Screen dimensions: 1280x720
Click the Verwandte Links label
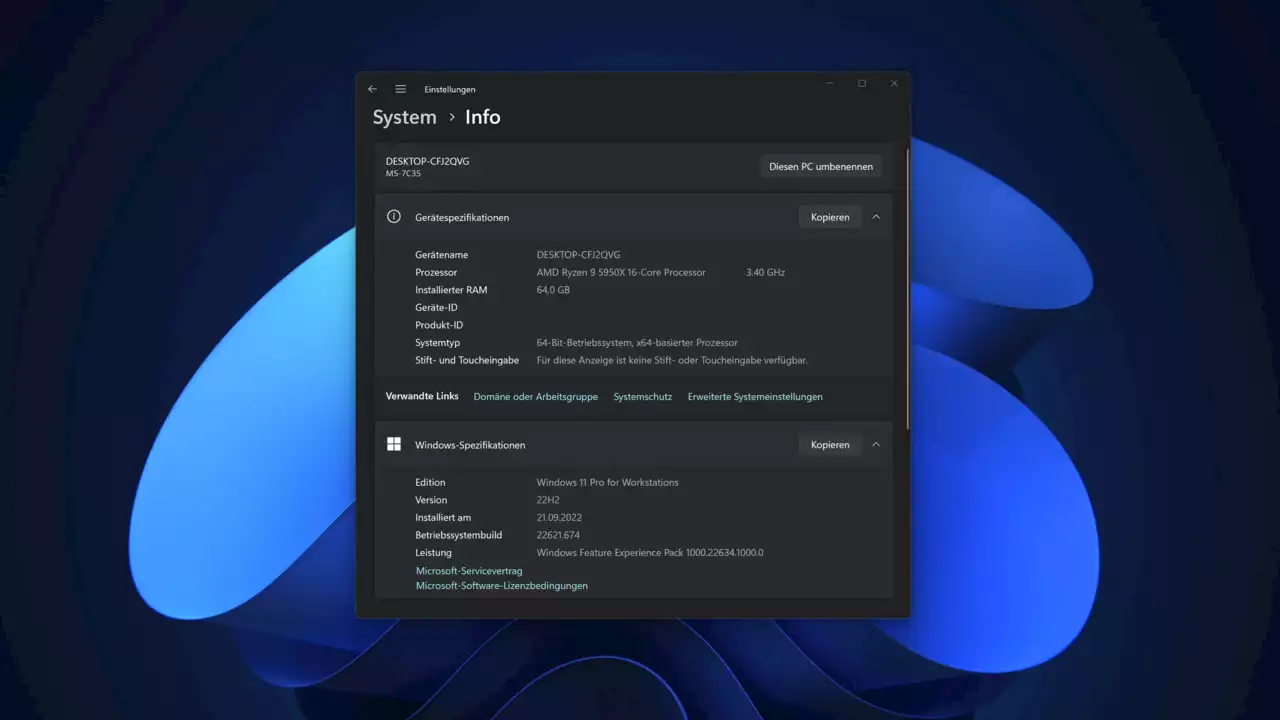click(422, 396)
